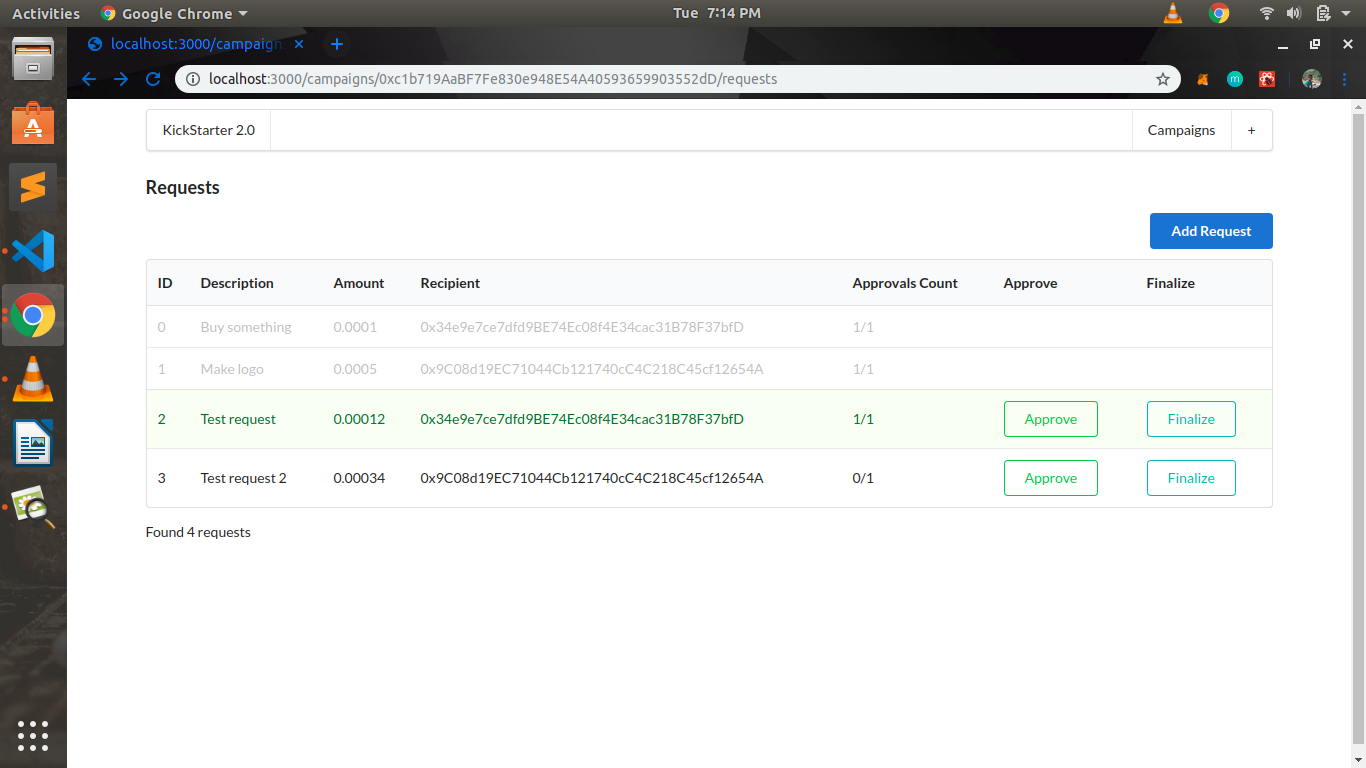The height and width of the screenshot is (768, 1366).
Task: Click the address bar URL
Action: (x=493, y=79)
